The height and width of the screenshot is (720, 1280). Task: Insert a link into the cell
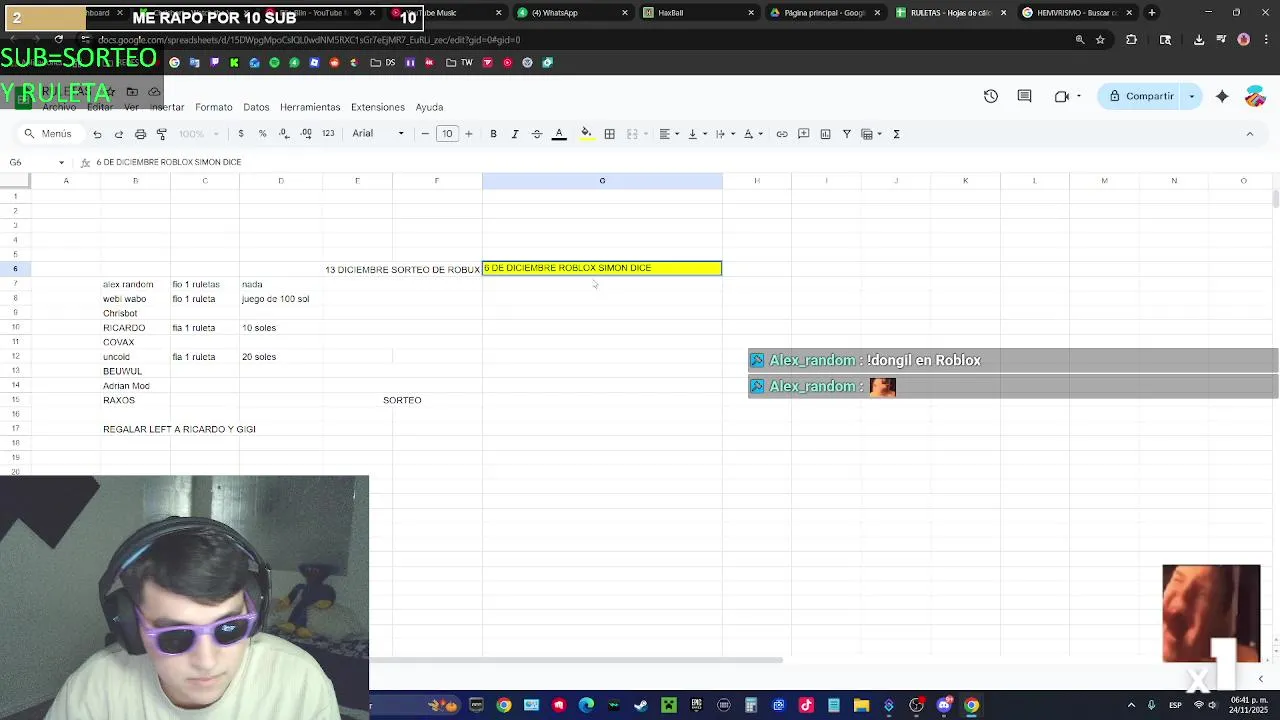[782, 134]
